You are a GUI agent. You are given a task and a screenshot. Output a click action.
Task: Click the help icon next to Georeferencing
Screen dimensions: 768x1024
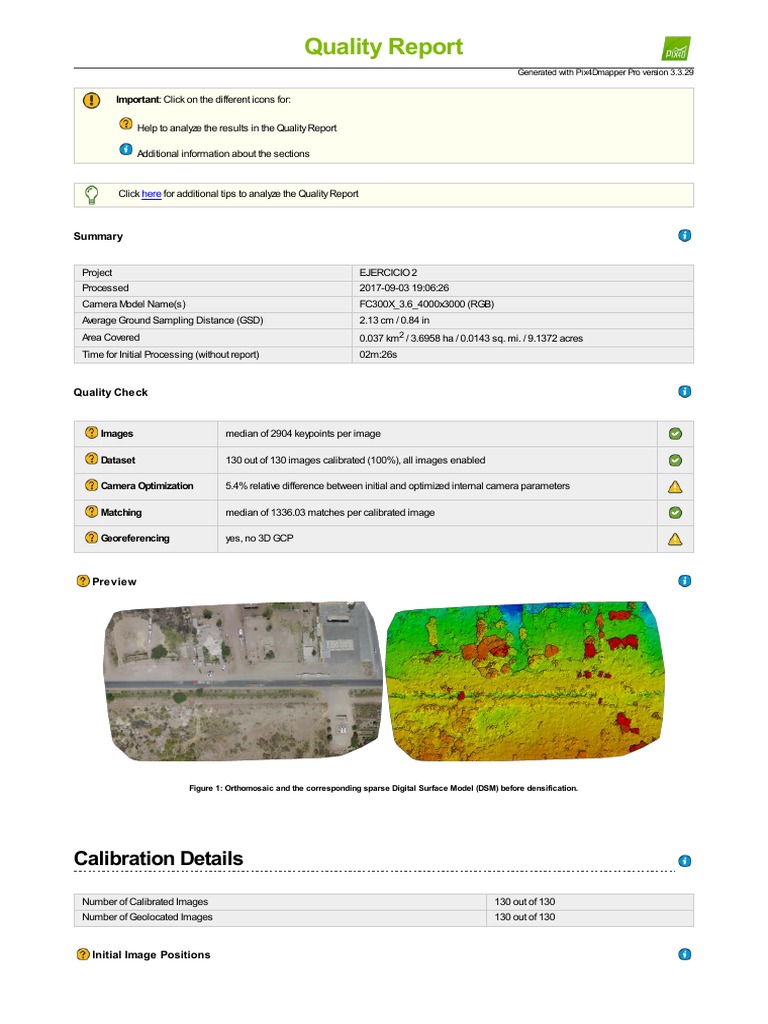click(91, 538)
